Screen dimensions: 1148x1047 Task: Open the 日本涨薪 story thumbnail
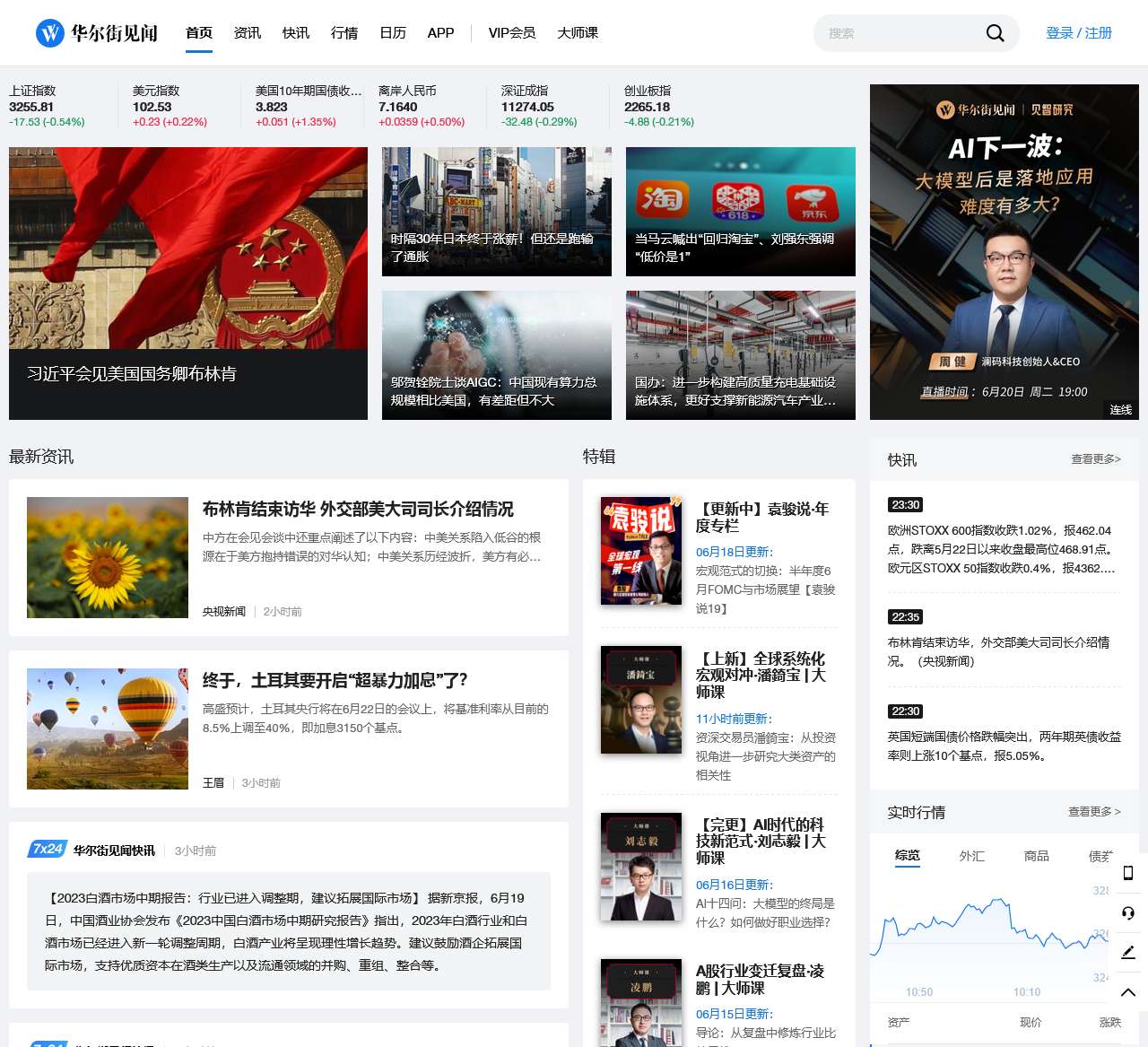pos(497,212)
